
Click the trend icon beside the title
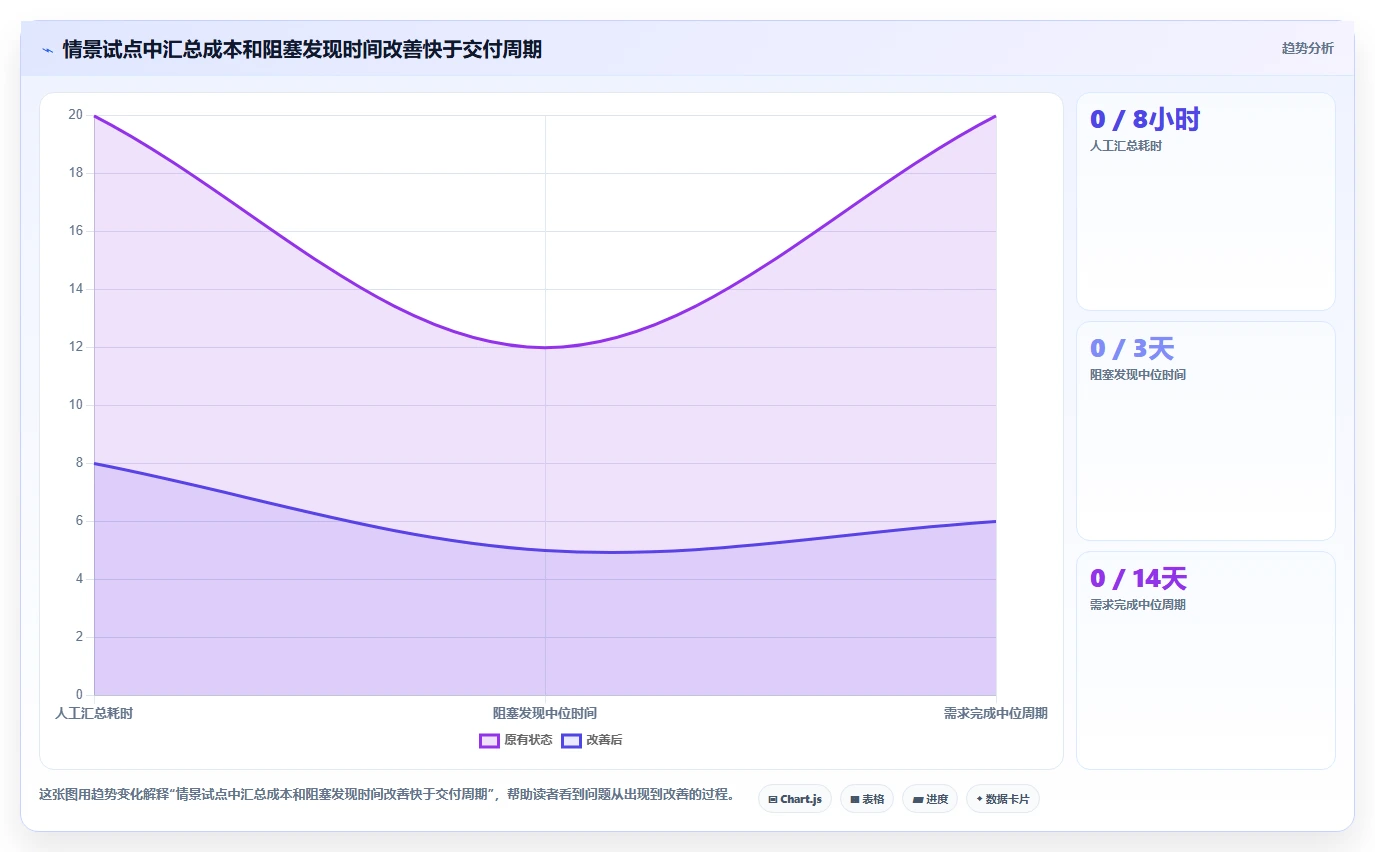click(47, 49)
